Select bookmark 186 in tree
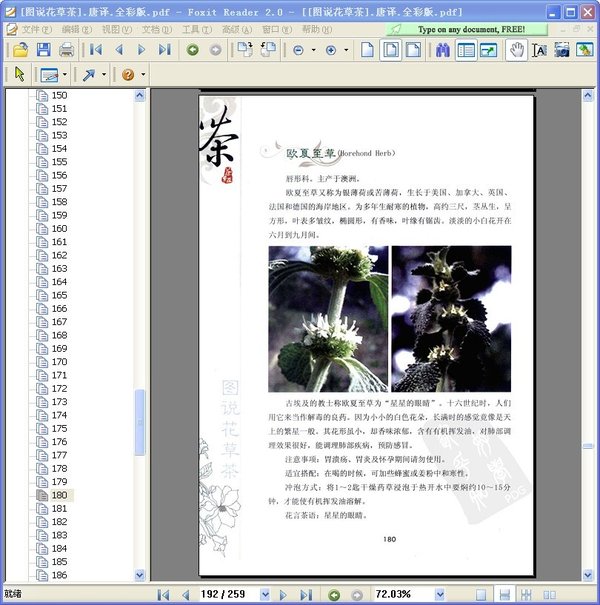Image resolution: width=600 pixels, height=605 pixels. coord(59,575)
